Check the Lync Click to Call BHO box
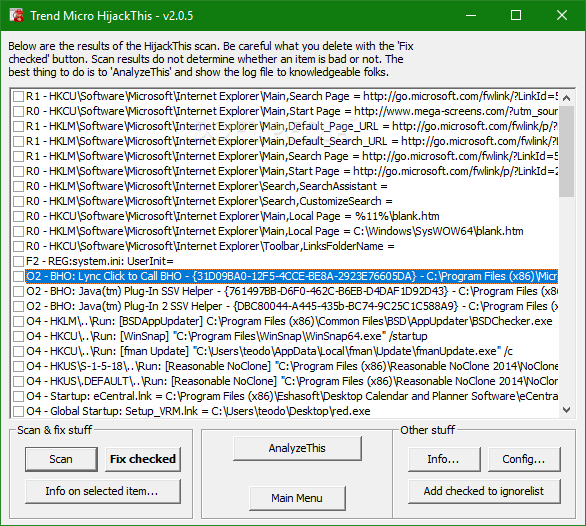Screen dimensions: 586x526 tap(18, 276)
